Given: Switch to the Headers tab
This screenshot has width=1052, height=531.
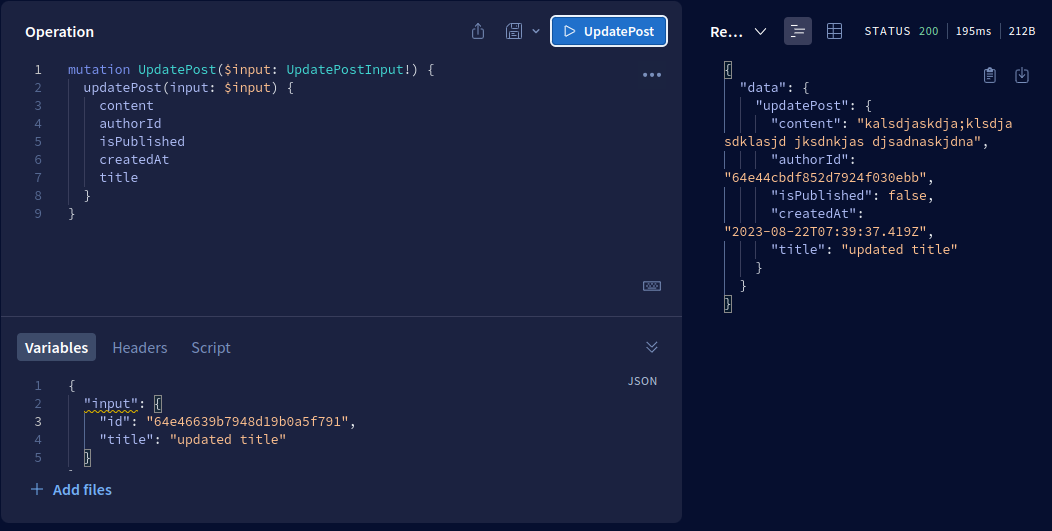Looking at the screenshot, I should point(140,347).
